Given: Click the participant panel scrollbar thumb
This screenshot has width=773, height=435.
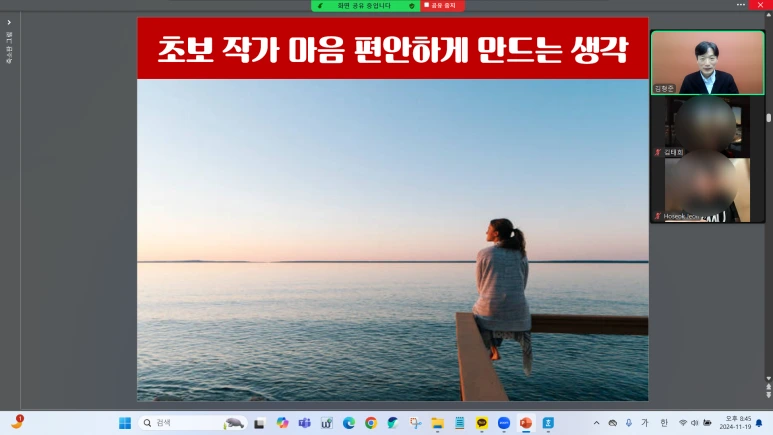Looking at the screenshot, I should (769, 117).
